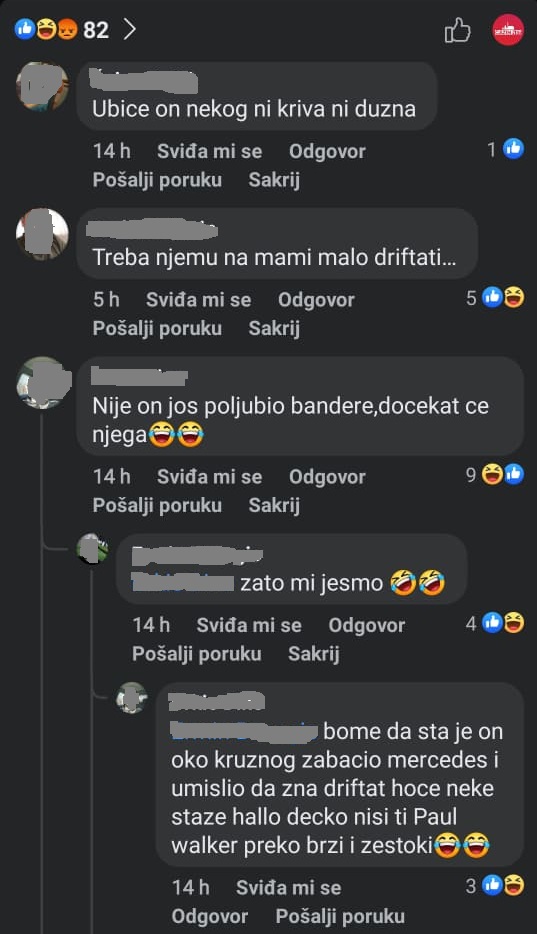View 4 reactions on 'zato mi jesmo' reply

[495, 623]
